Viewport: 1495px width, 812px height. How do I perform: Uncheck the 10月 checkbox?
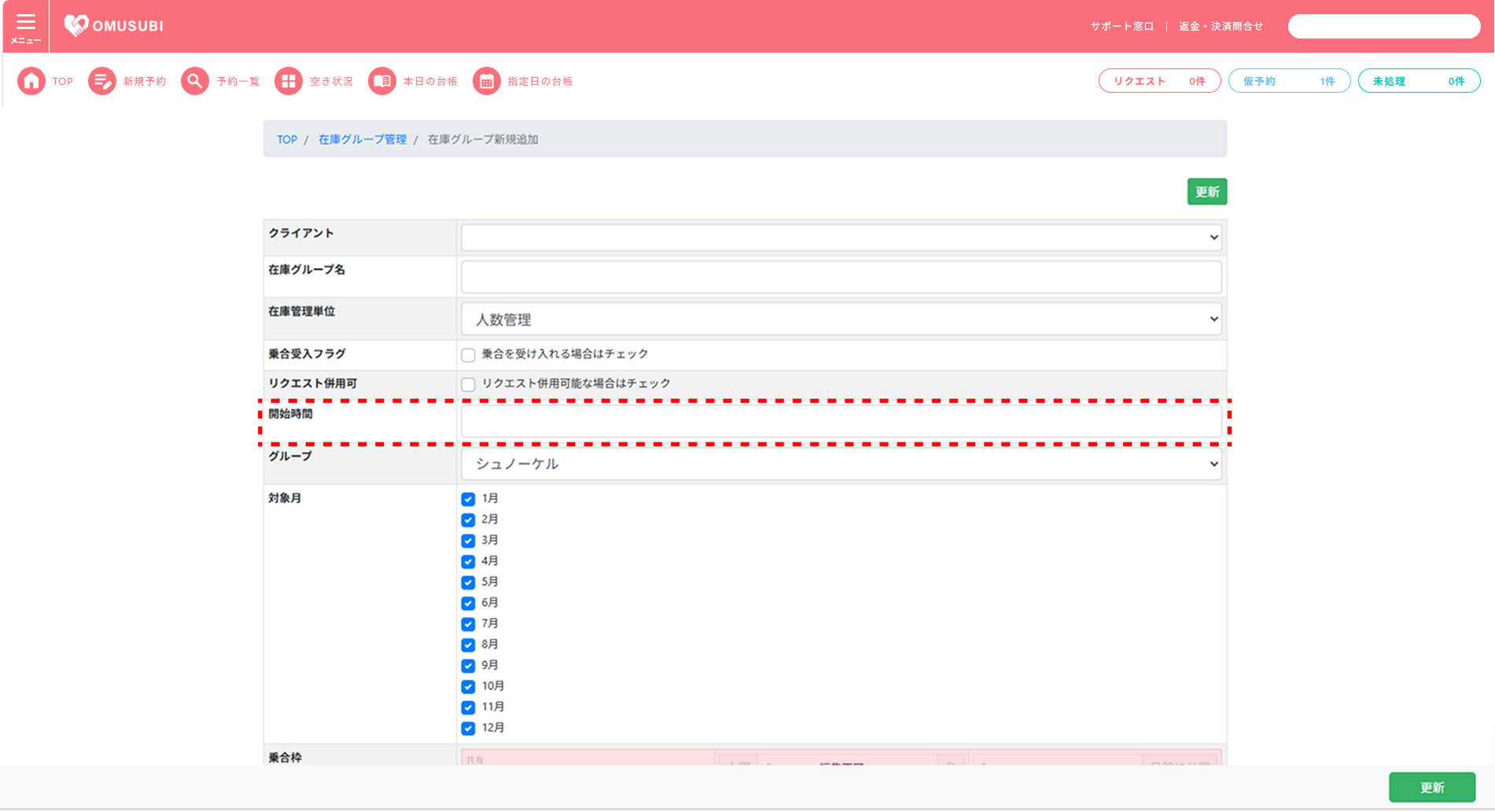click(x=469, y=686)
